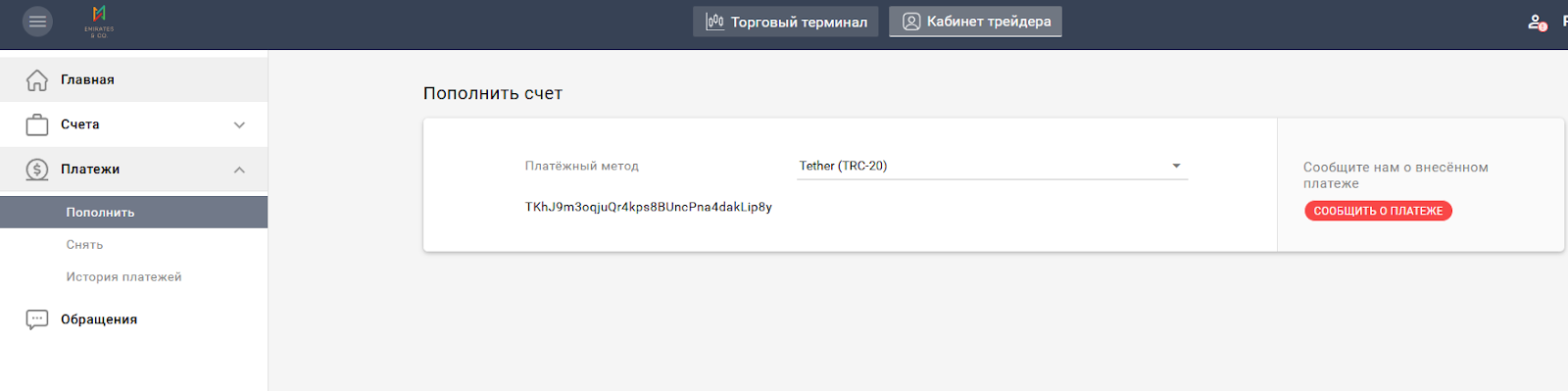Click the person icon in Кабинет трейдера
The height and width of the screenshot is (391, 1568).
click(911, 22)
